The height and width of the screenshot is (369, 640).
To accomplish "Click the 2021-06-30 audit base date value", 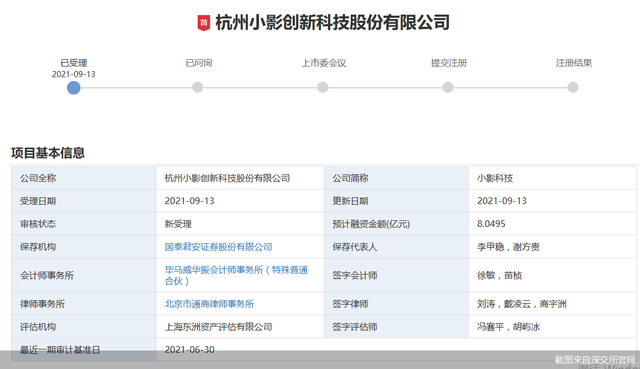I will click(x=189, y=349).
